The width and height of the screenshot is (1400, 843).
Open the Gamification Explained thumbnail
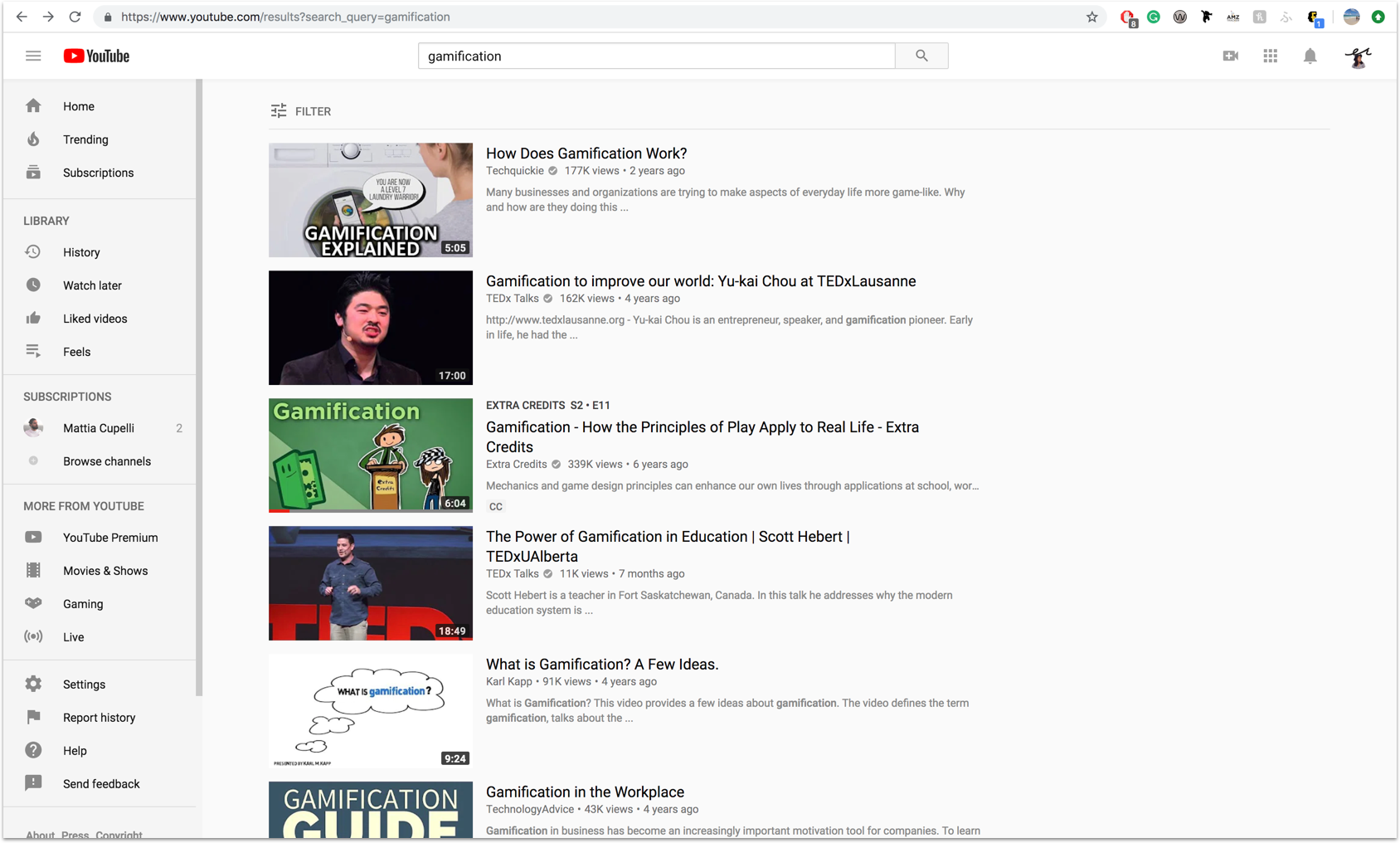click(x=371, y=200)
